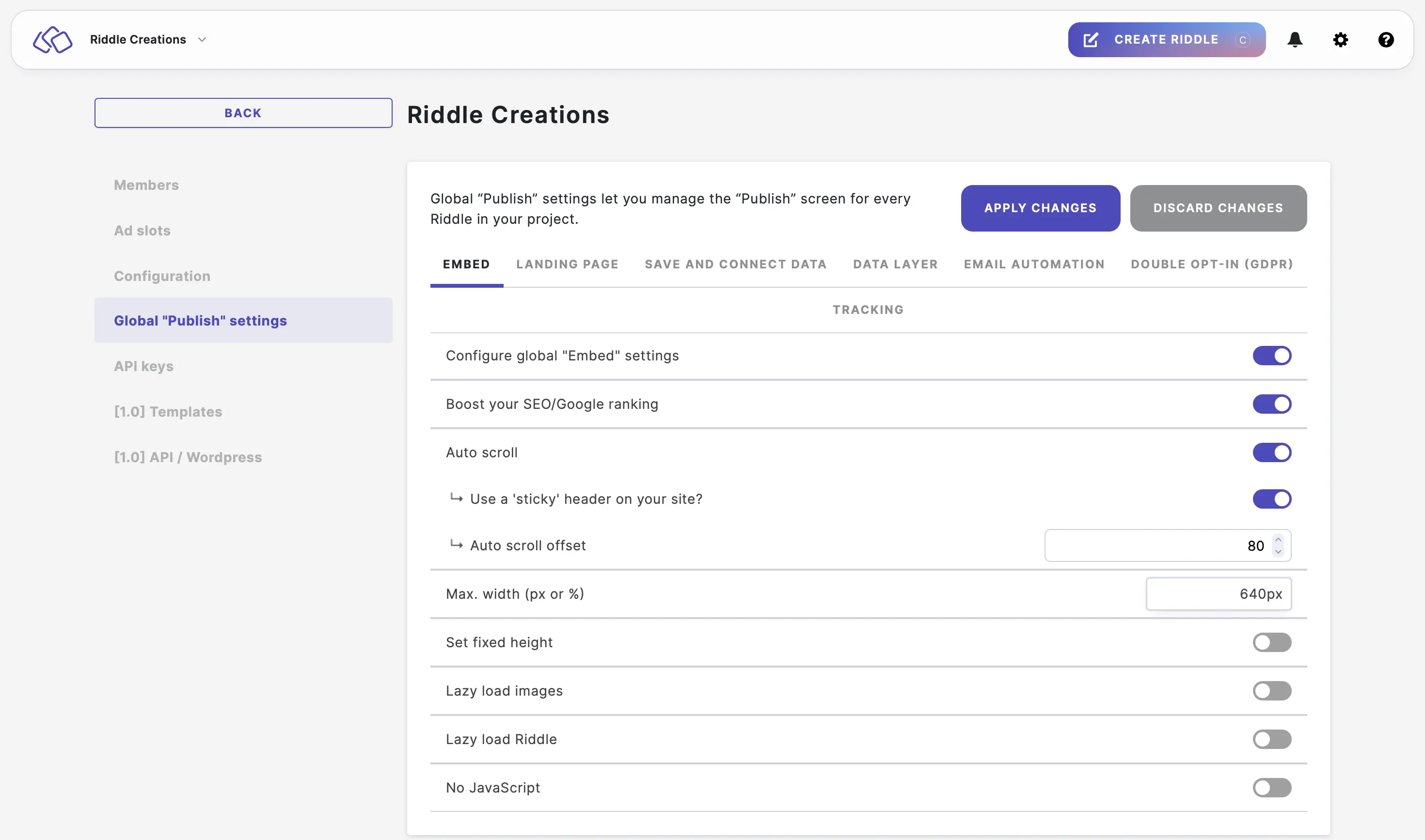Switch to the Landing Page tab

[567, 264]
